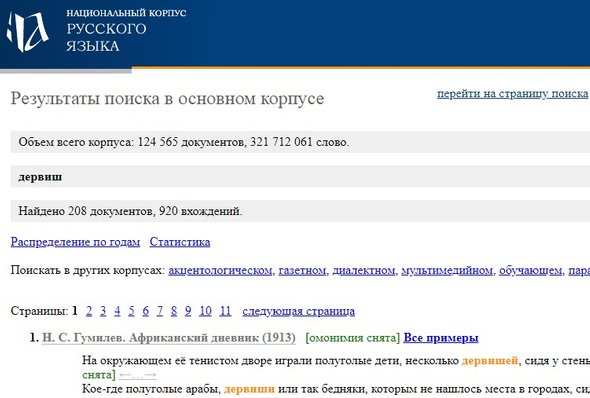Click 'Все примеры' for first document
Viewport: 590px width, 398px height.
pyautogui.click(x=441, y=338)
